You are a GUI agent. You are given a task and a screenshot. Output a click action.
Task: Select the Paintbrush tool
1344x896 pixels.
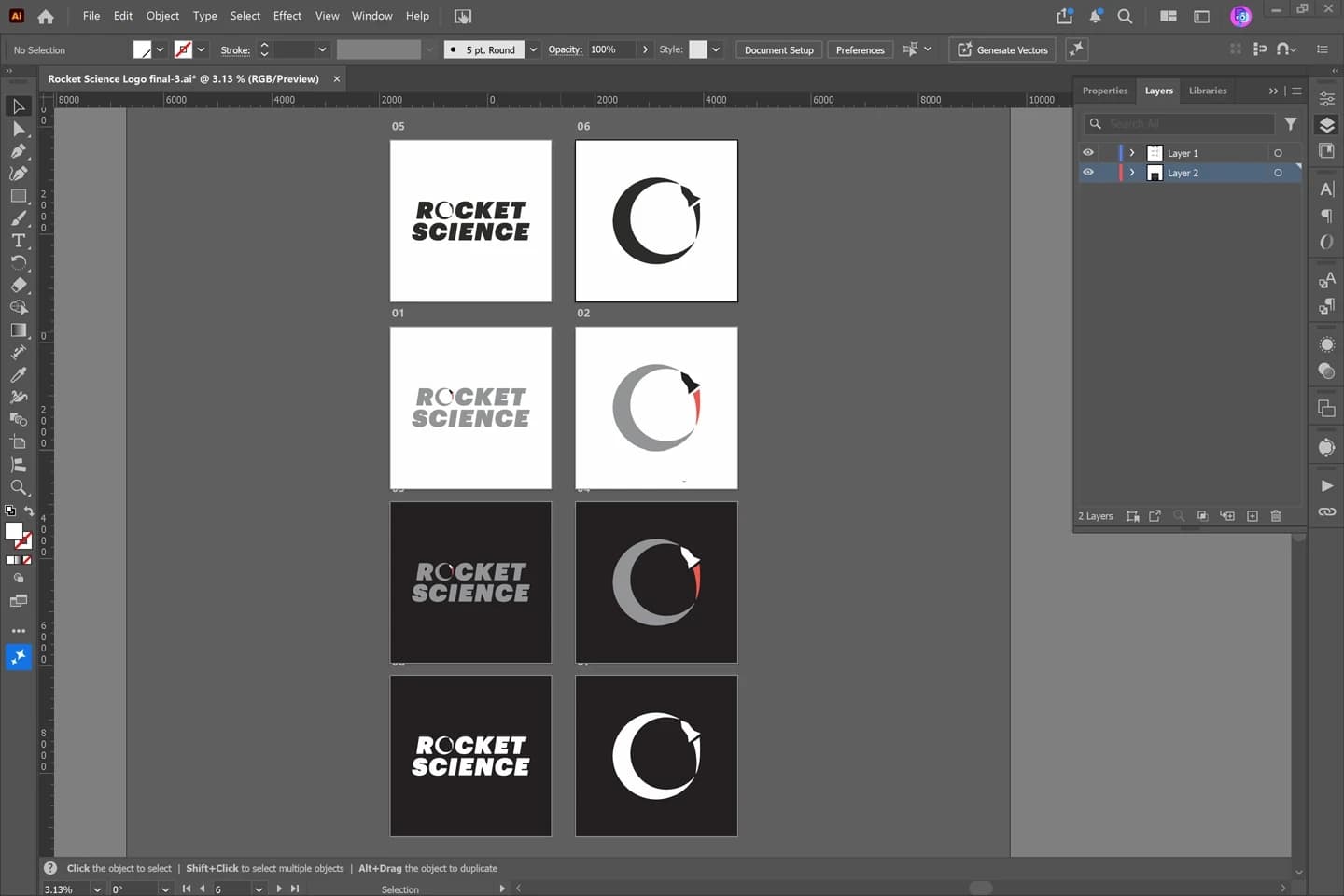click(19, 218)
